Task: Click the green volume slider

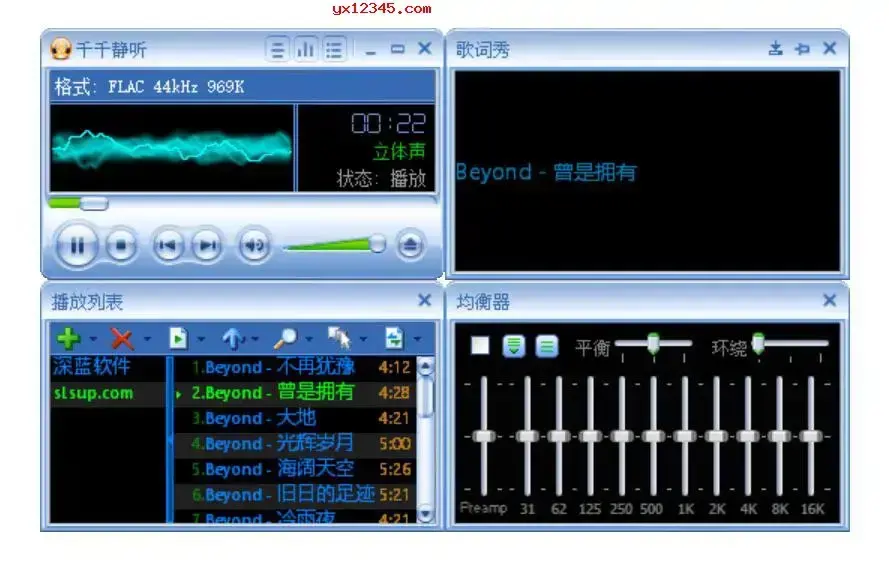Action: click(x=335, y=244)
